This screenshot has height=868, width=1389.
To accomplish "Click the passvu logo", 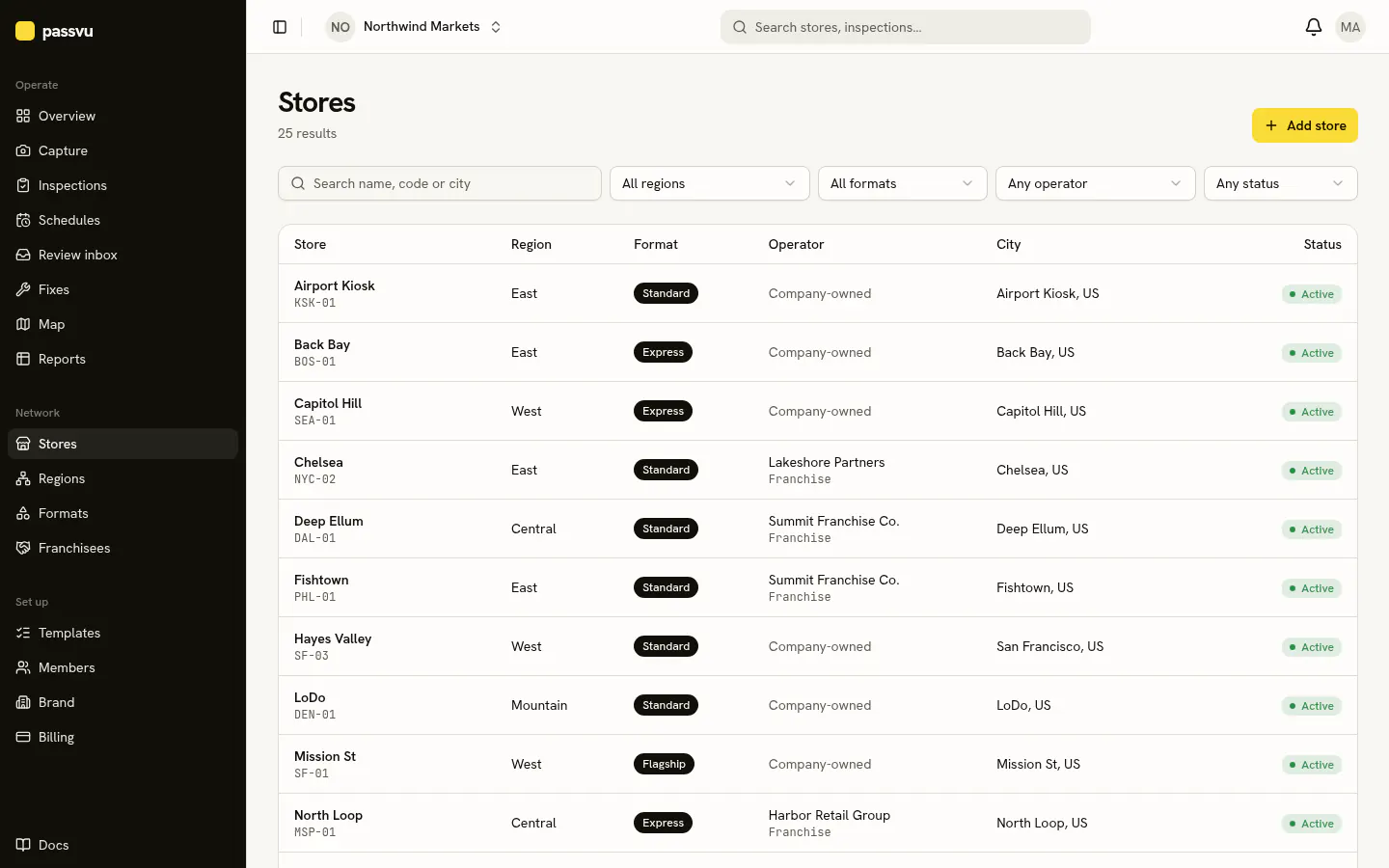I will 54,31.
